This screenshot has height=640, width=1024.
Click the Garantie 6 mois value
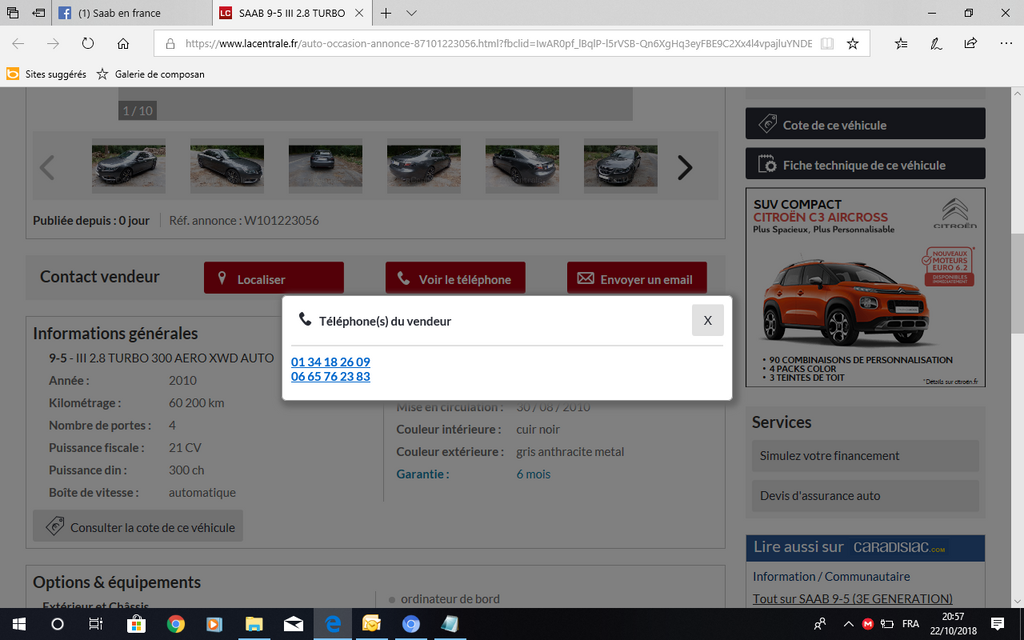[x=533, y=474]
